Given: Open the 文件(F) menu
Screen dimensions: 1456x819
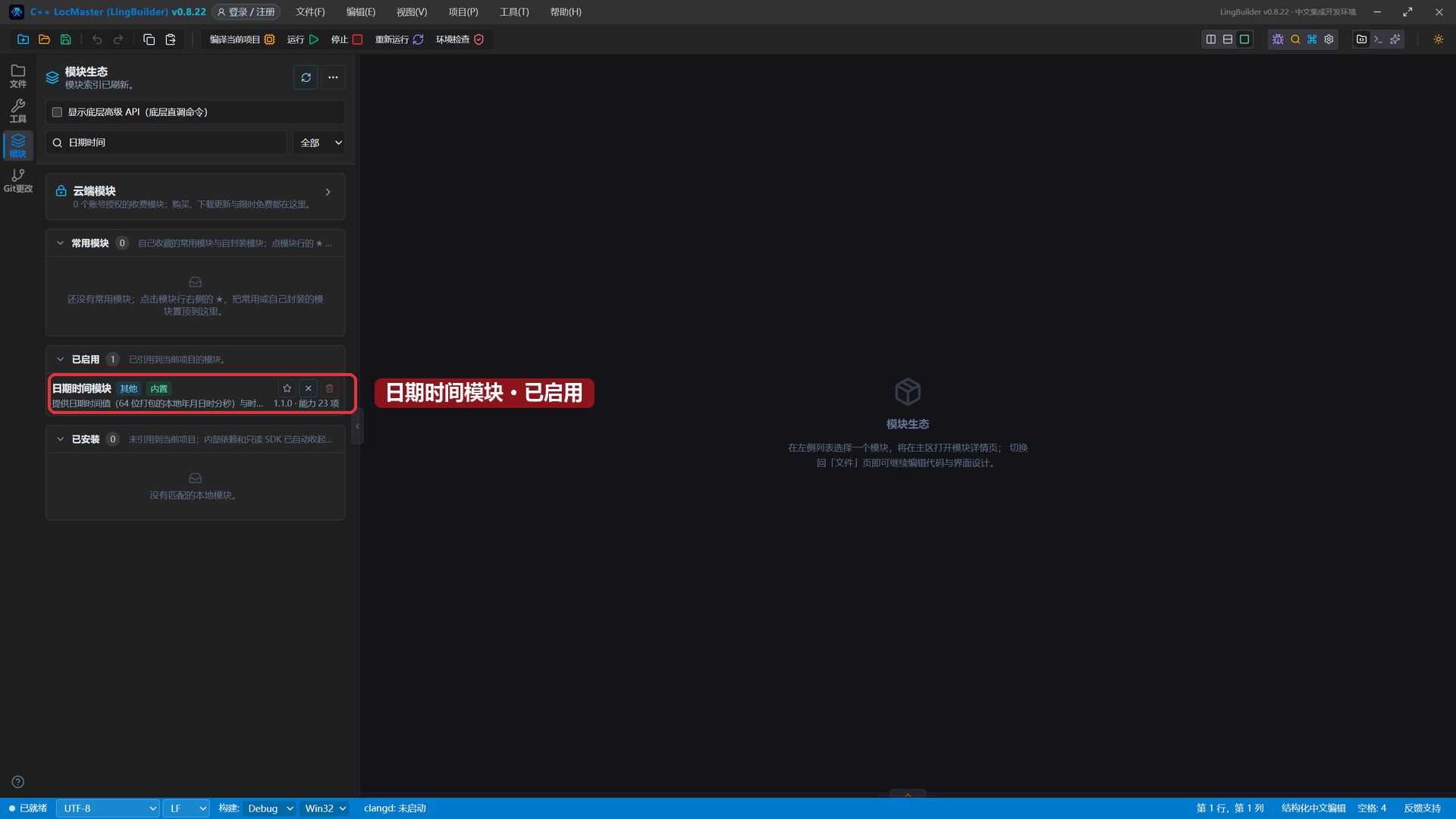Looking at the screenshot, I should (310, 12).
